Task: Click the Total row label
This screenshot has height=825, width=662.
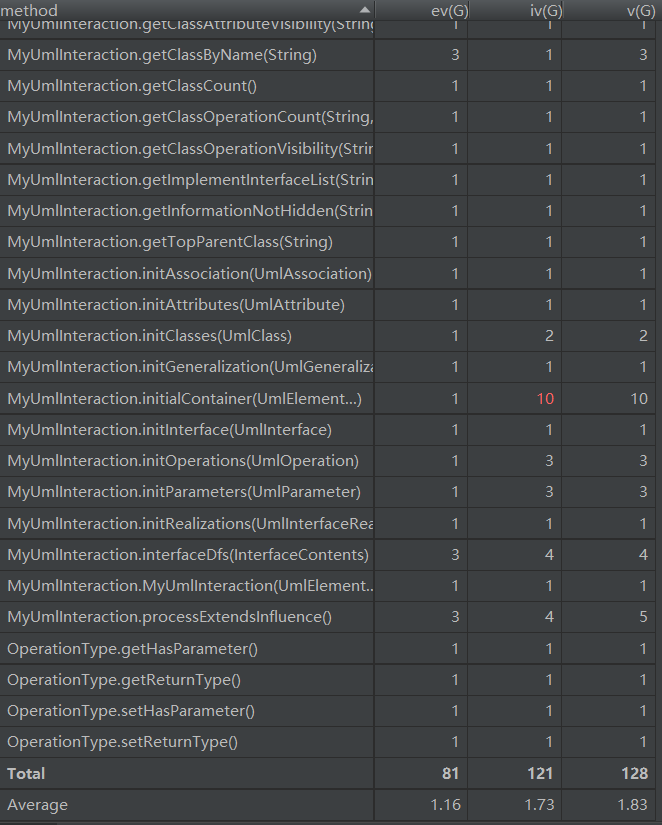Action: click(x=26, y=773)
